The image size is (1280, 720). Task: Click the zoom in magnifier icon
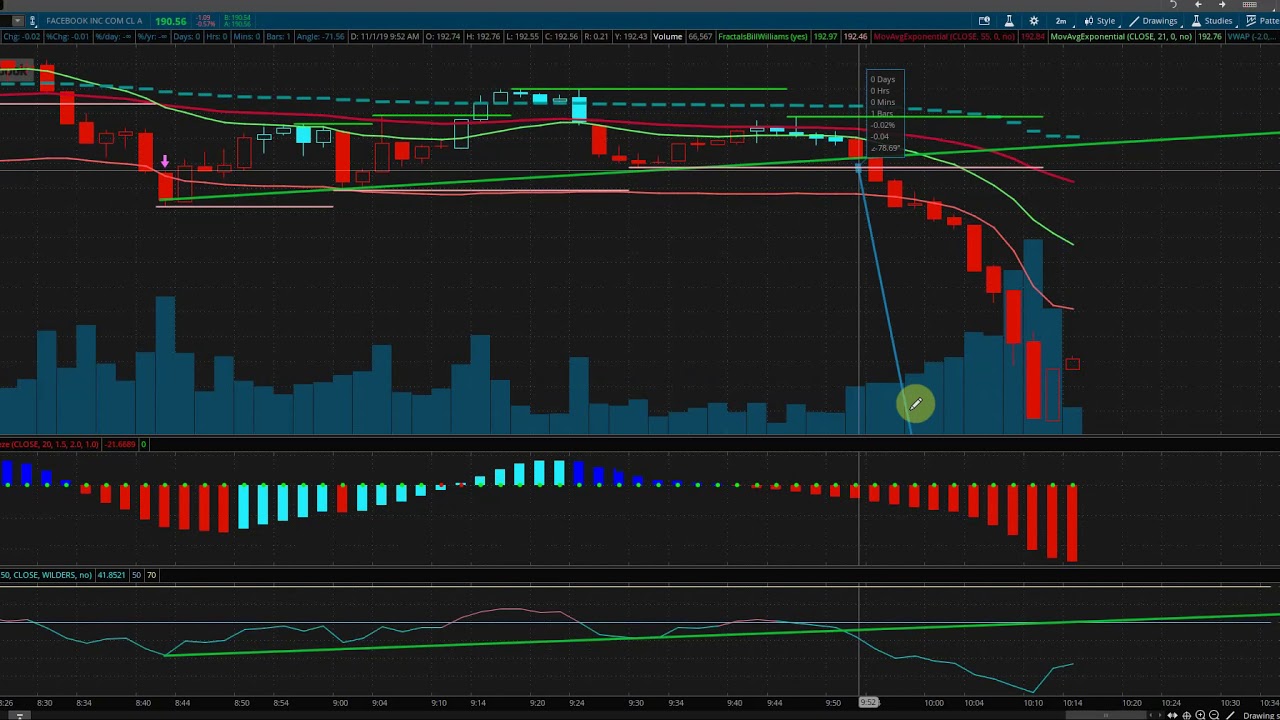(x=1200, y=715)
